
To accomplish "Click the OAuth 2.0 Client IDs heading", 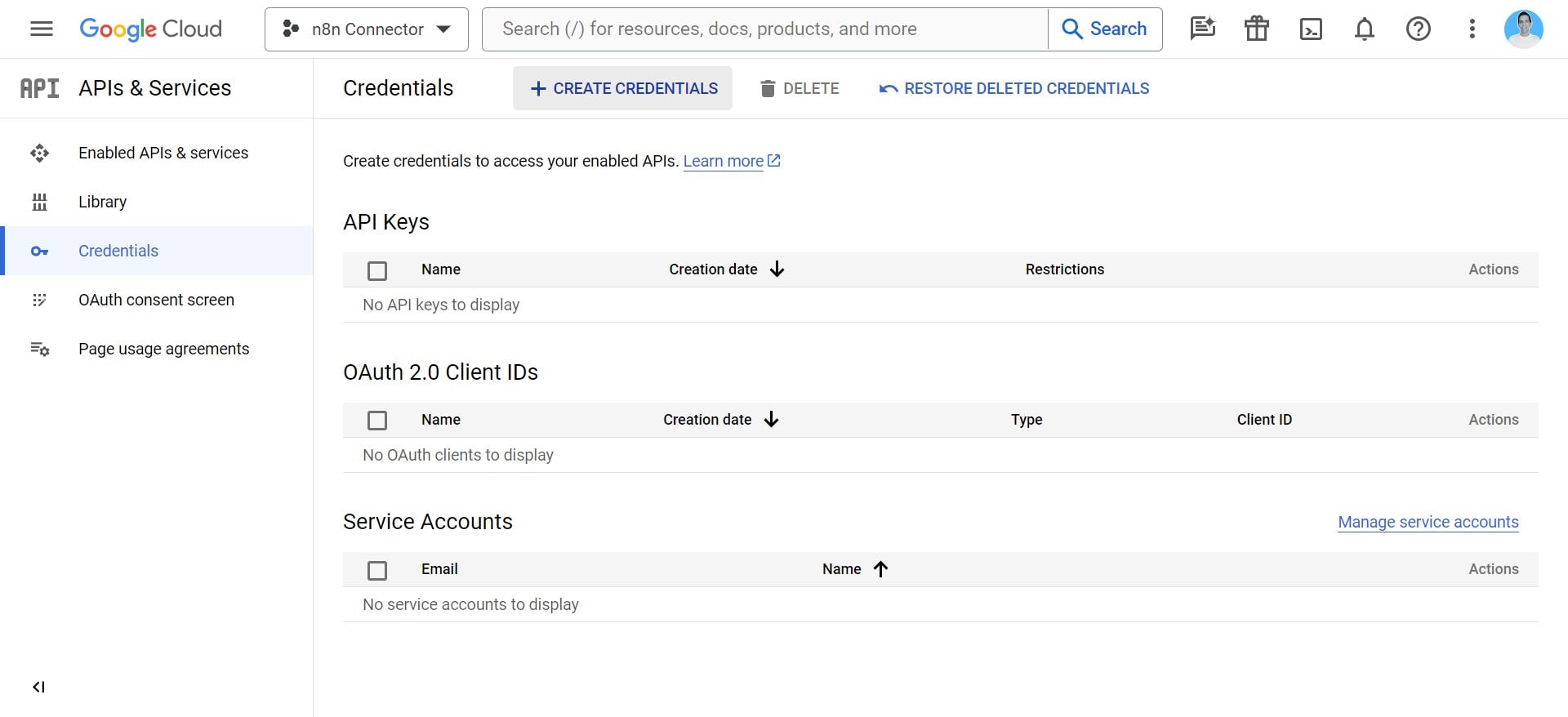I will 440,372.
